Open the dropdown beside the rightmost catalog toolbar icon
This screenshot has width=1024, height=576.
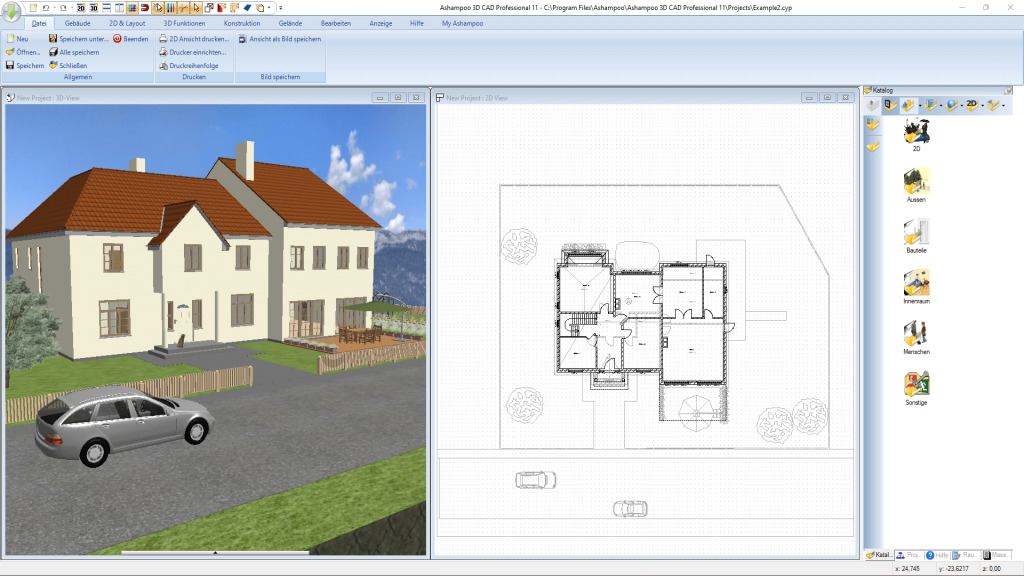point(1002,105)
